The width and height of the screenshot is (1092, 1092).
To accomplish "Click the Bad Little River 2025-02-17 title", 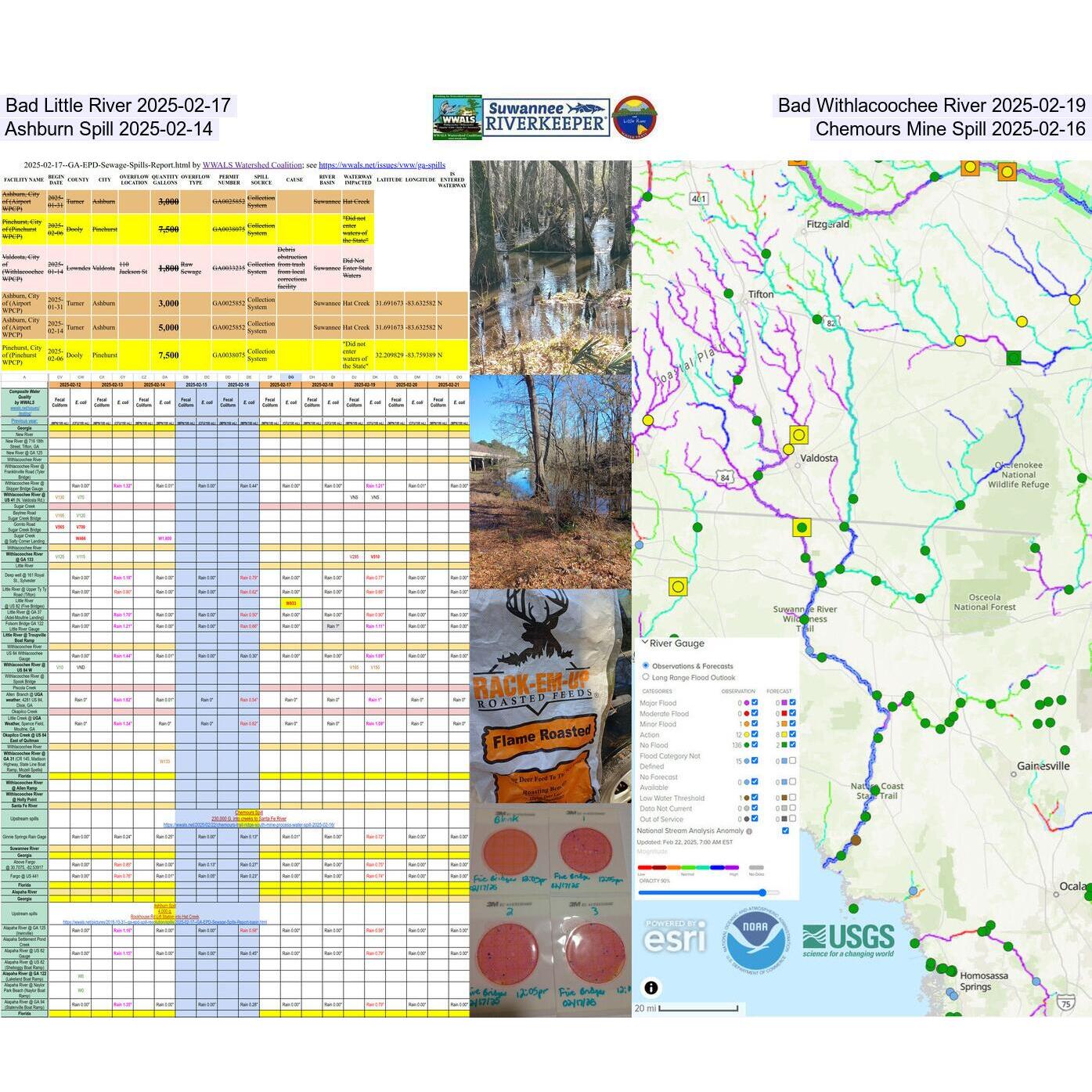I will (x=117, y=106).
